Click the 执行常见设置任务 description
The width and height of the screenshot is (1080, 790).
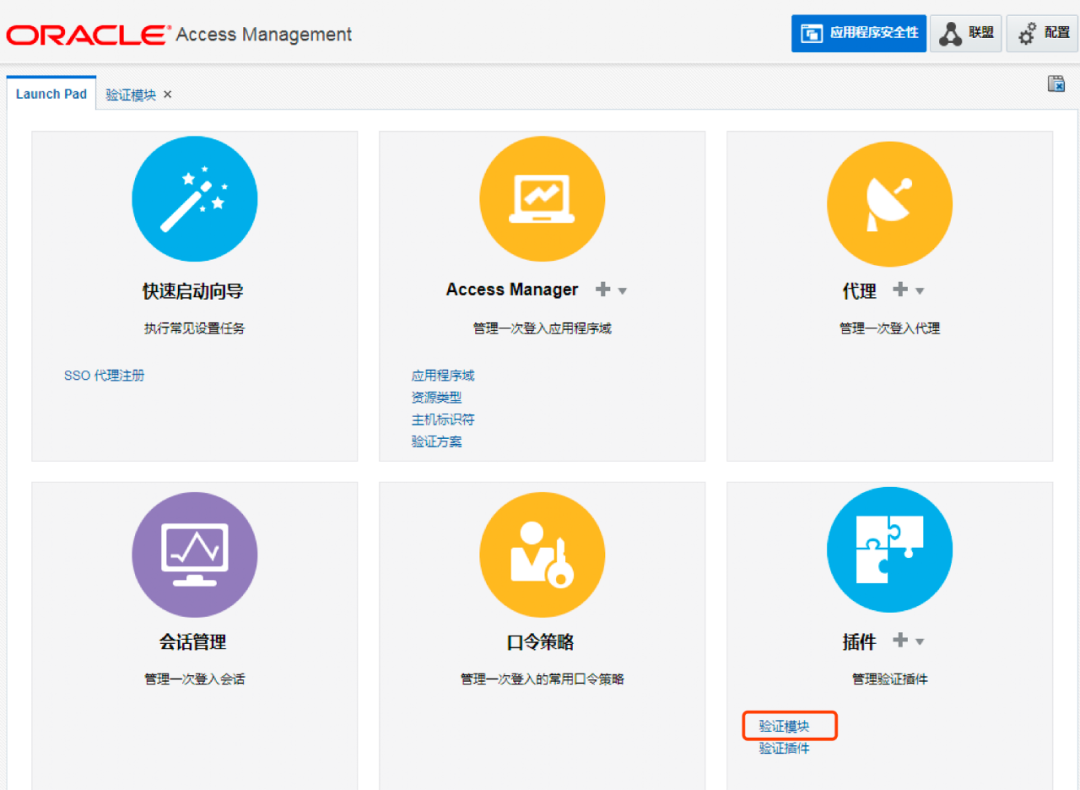click(x=194, y=328)
